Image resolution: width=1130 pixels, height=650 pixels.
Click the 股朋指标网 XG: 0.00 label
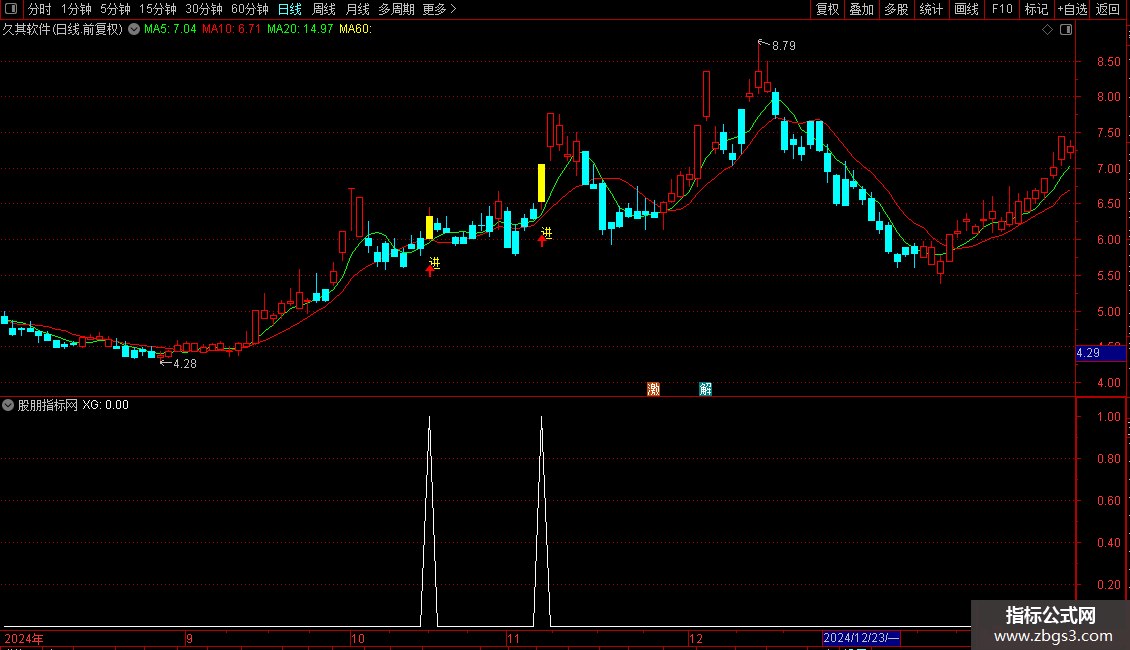point(73,405)
